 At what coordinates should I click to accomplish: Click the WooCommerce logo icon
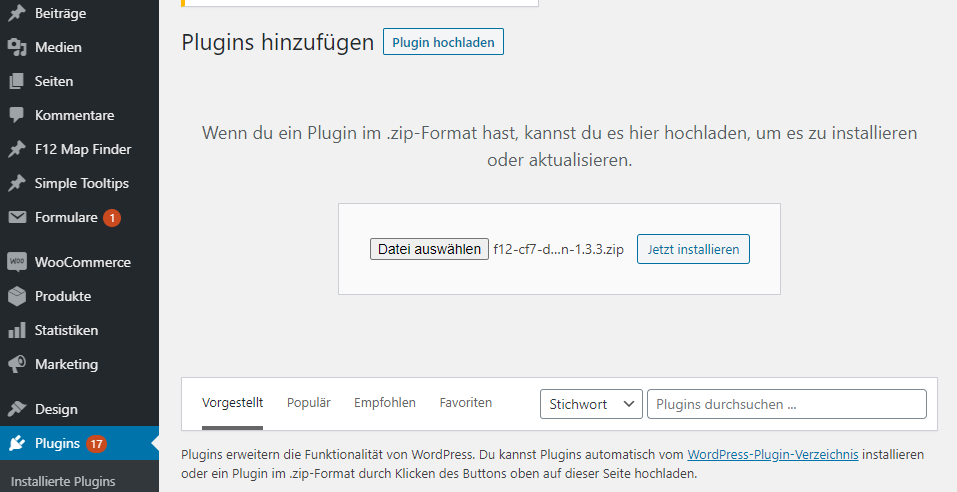17,262
